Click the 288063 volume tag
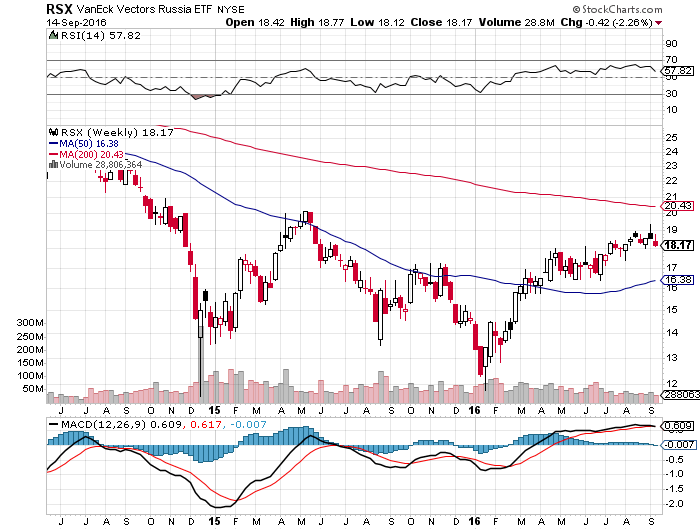The image size is (700, 530). (x=681, y=395)
